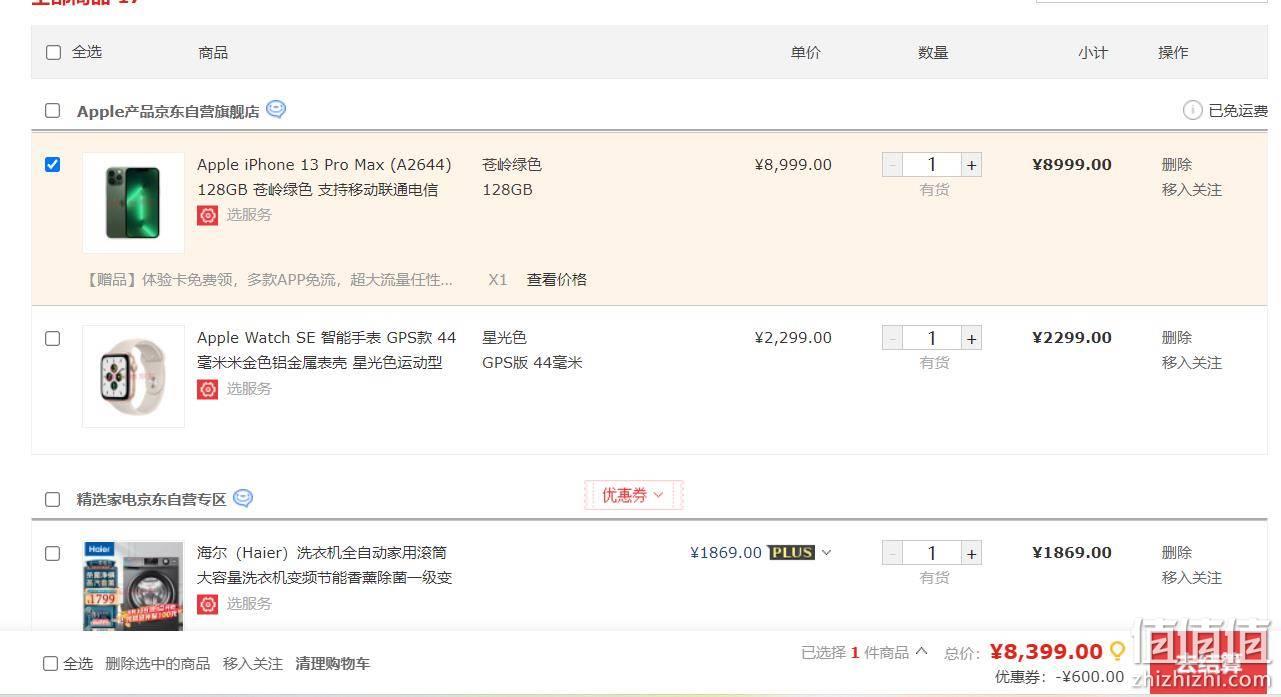Increase Haier washing machine quantity
Screen dimensions: 1281x697
(x=971, y=553)
